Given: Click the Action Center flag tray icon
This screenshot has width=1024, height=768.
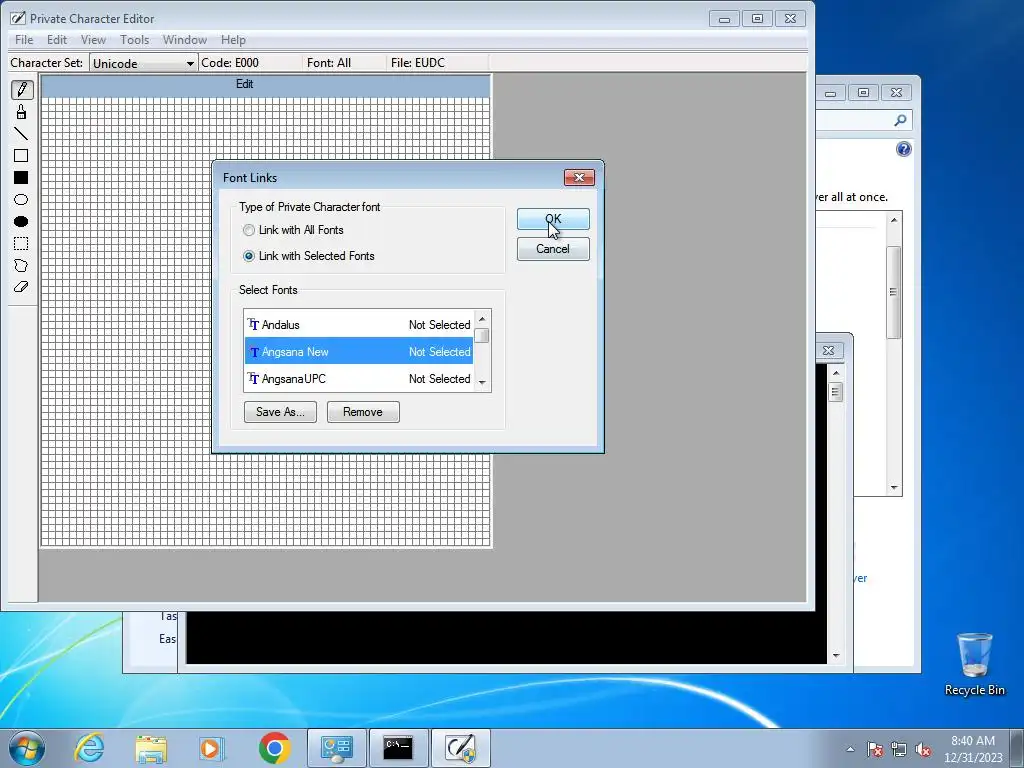Looking at the screenshot, I should click(x=875, y=750).
